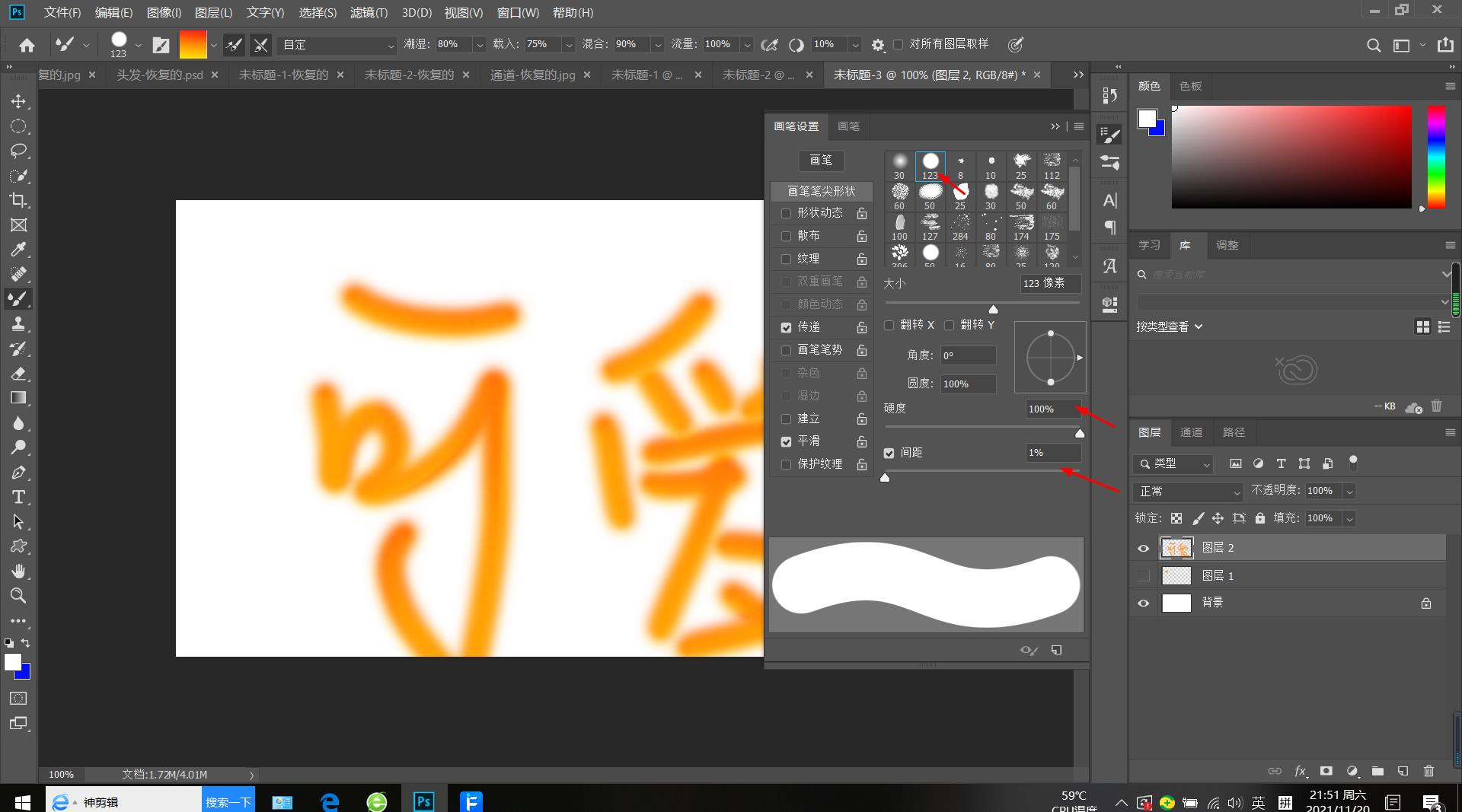
Task: Open the 自定 brush preset dropdown
Action: click(x=337, y=45)
